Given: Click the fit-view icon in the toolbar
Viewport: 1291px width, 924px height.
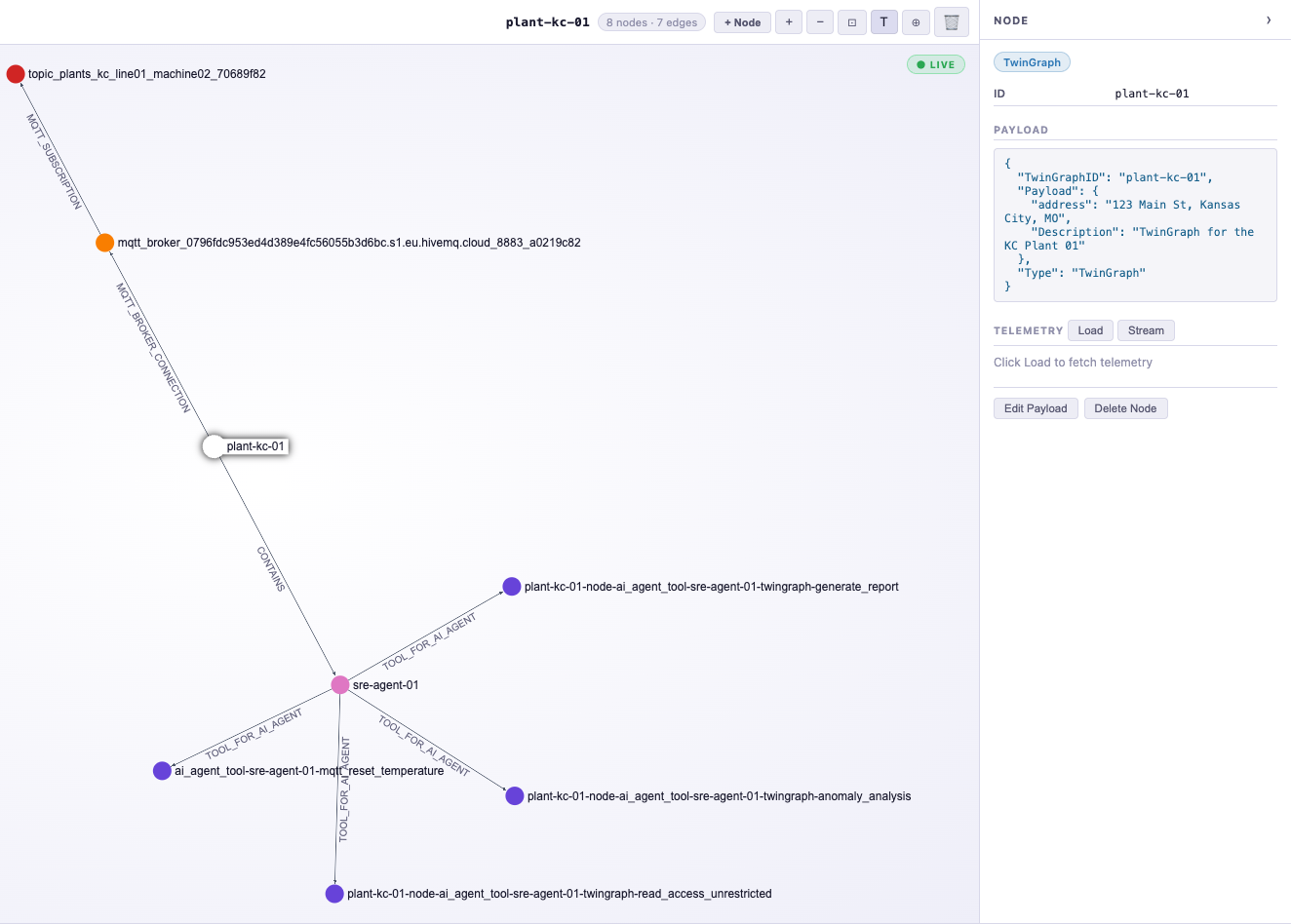Looking at the screenshot, I should (851, 21).
